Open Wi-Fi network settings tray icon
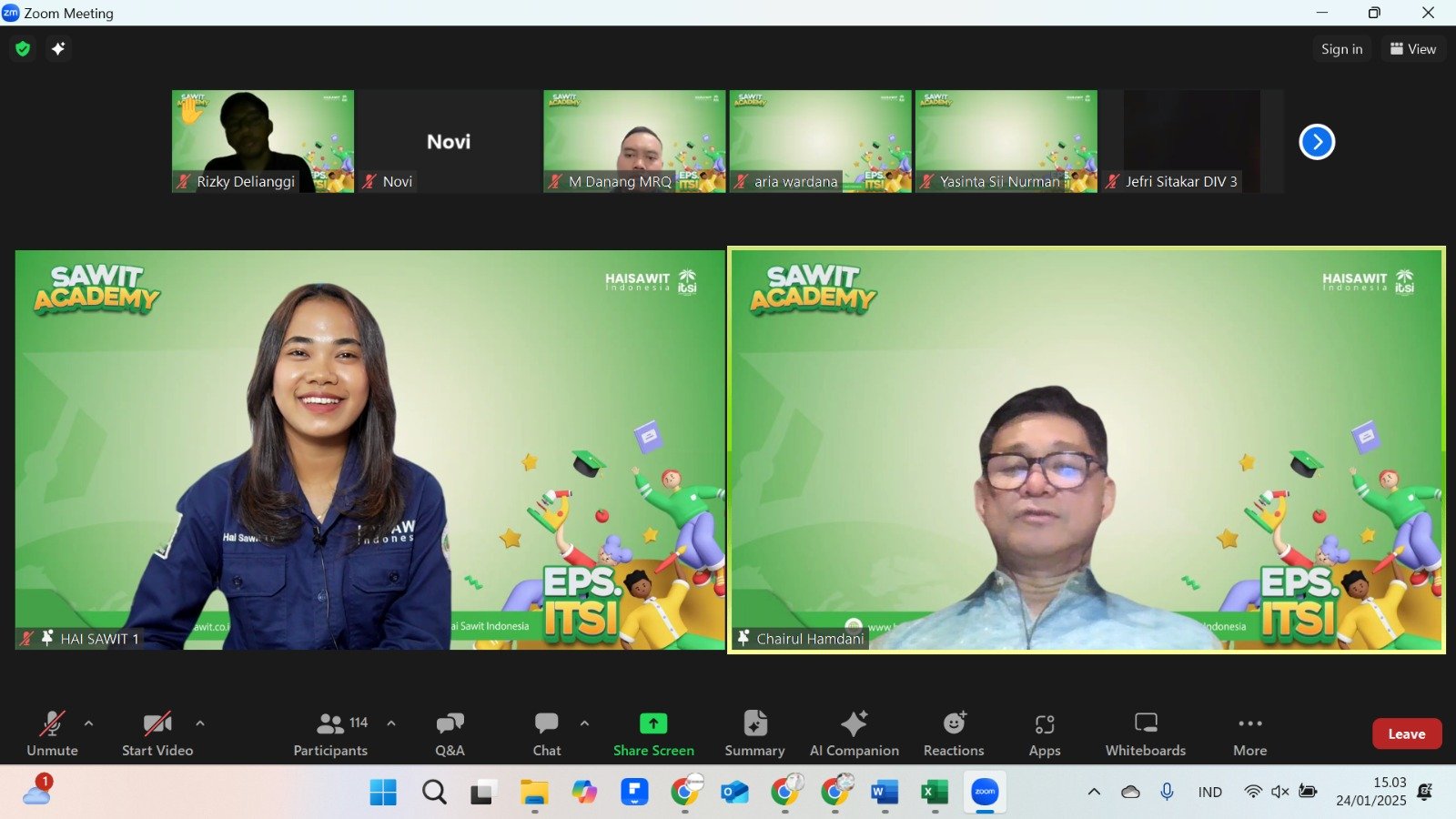Screen dimensions: 1456x819 tap(1253, 792)
